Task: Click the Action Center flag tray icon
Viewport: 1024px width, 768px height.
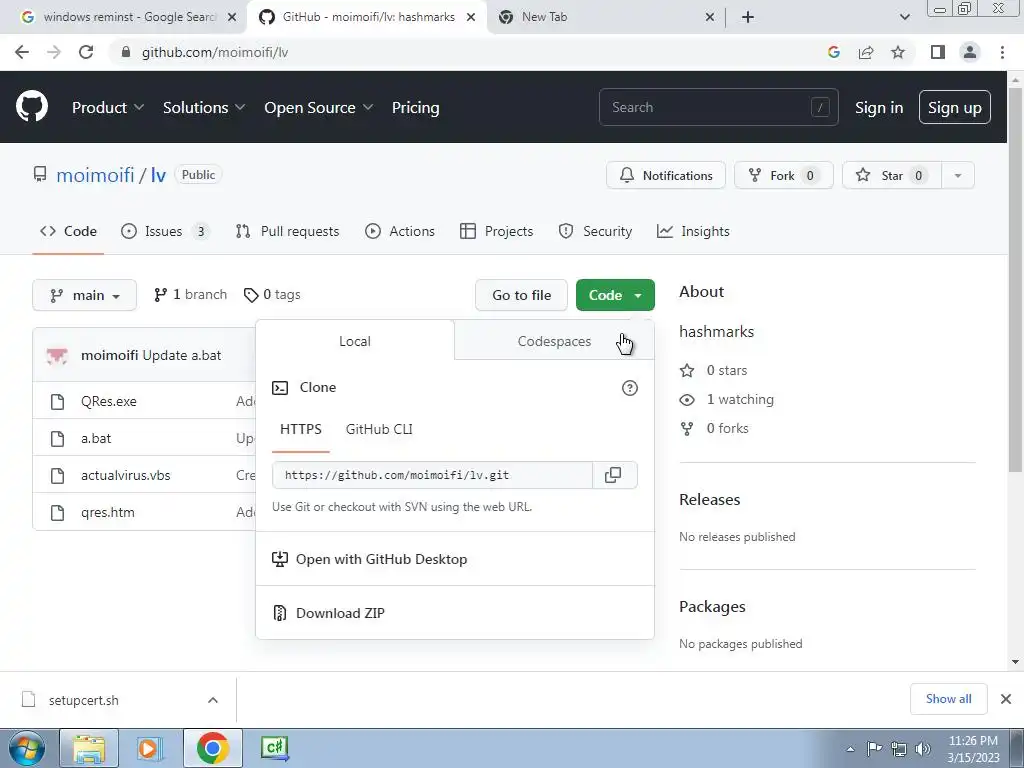Action: 874,749
